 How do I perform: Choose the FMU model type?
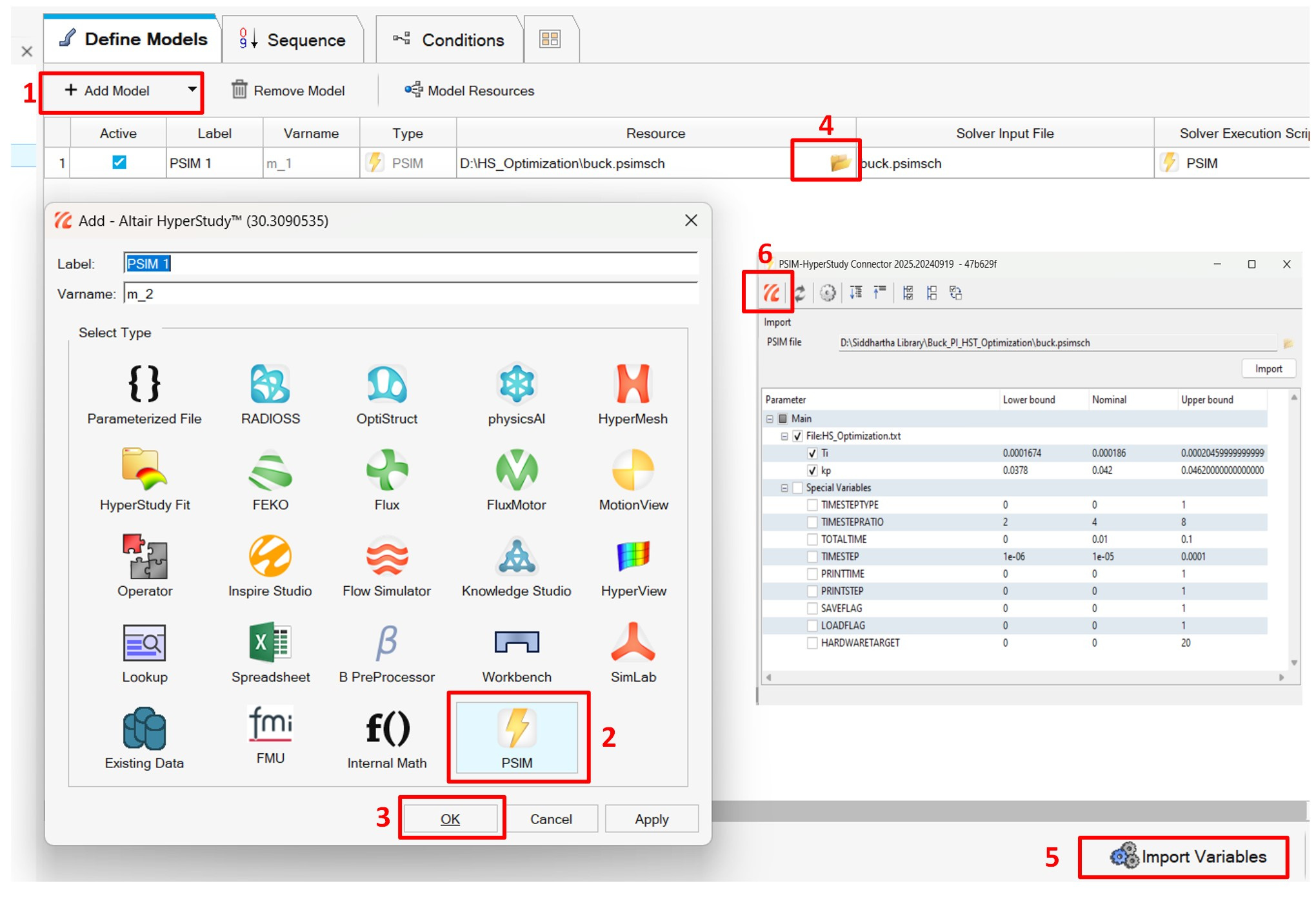270,735
